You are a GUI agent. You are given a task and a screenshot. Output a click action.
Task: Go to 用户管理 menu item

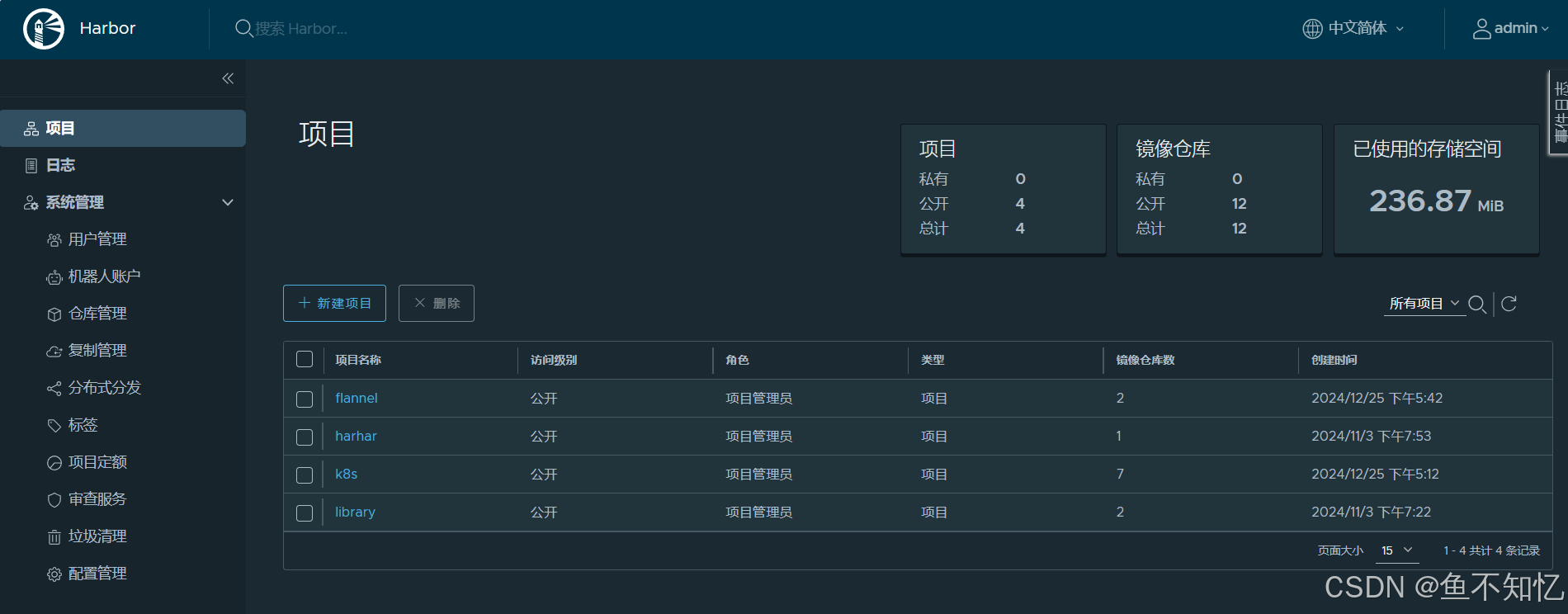[x=97, y=239]
